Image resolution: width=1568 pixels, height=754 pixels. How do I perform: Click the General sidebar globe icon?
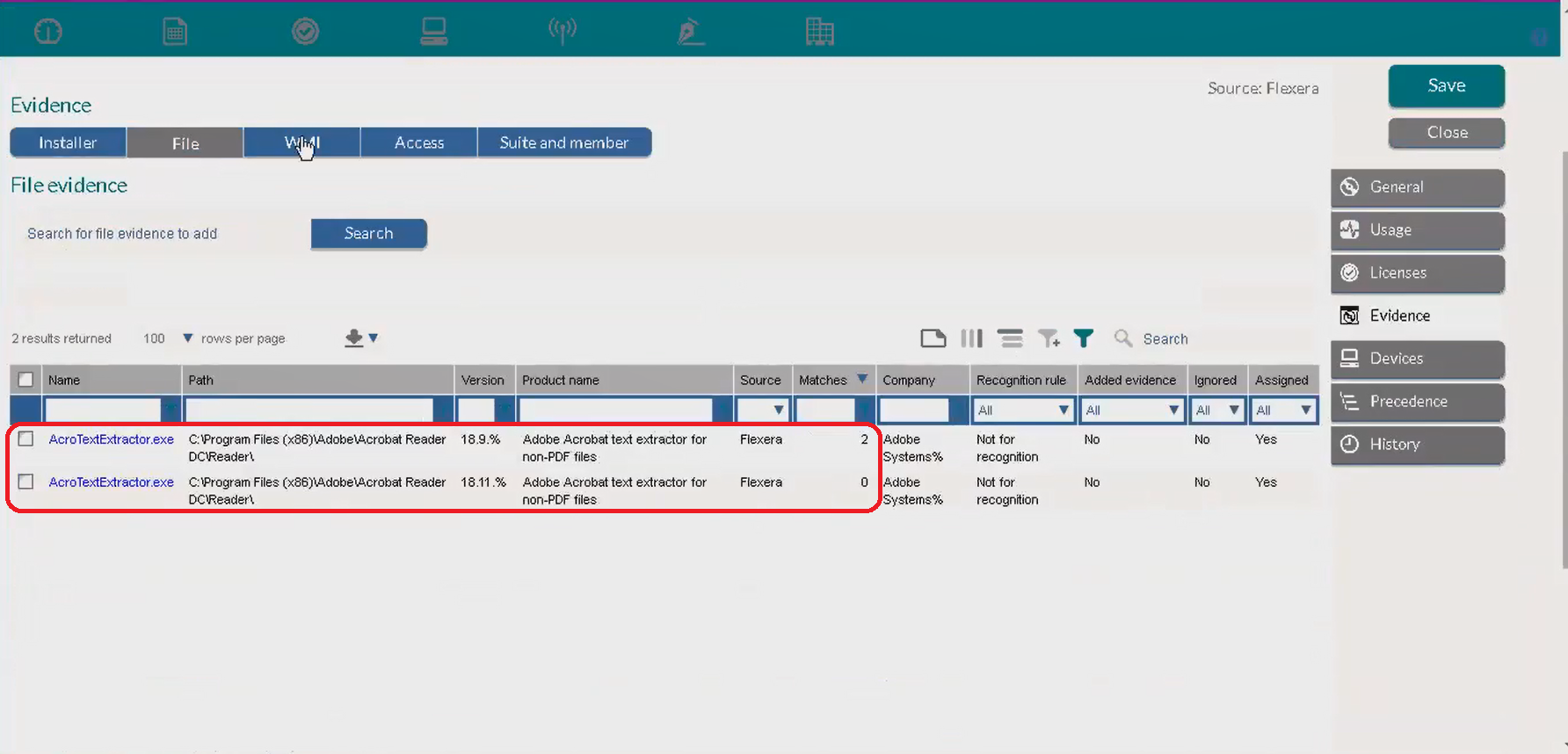coord(1350,187)
